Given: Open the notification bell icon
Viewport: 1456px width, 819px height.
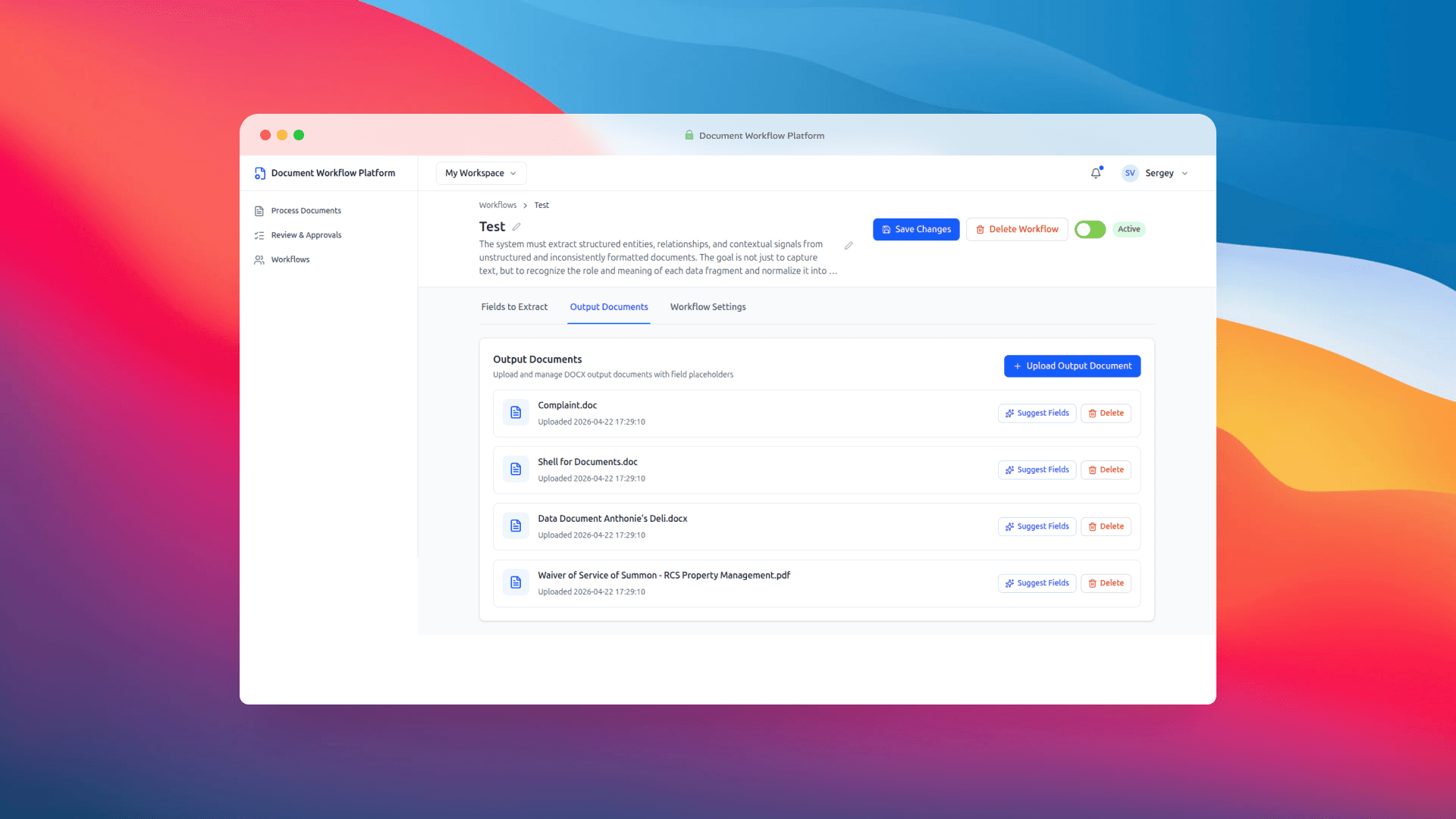Looking at the screenshot, I should [1096, 173].
